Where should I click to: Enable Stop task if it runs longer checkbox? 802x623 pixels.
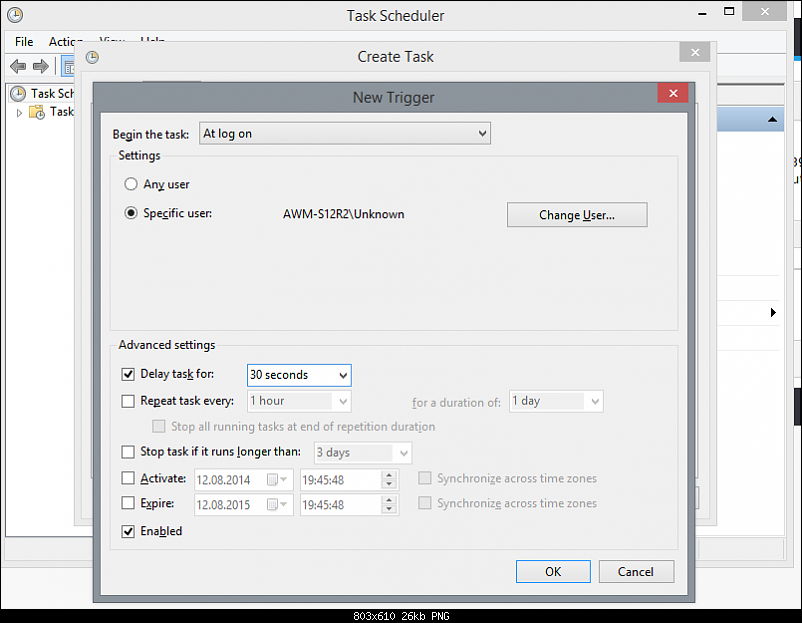128,452
